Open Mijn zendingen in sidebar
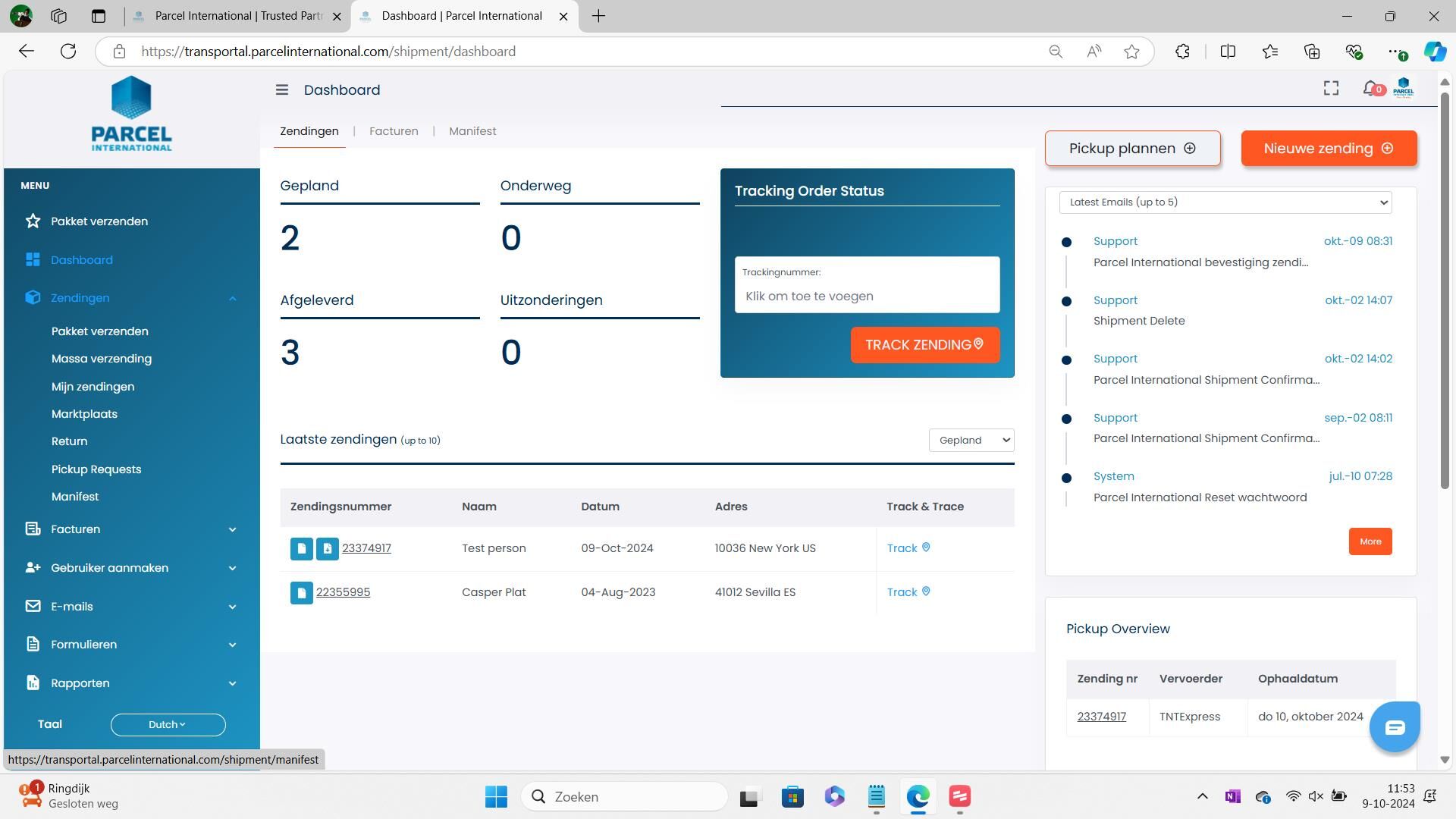 click(93, 387)
